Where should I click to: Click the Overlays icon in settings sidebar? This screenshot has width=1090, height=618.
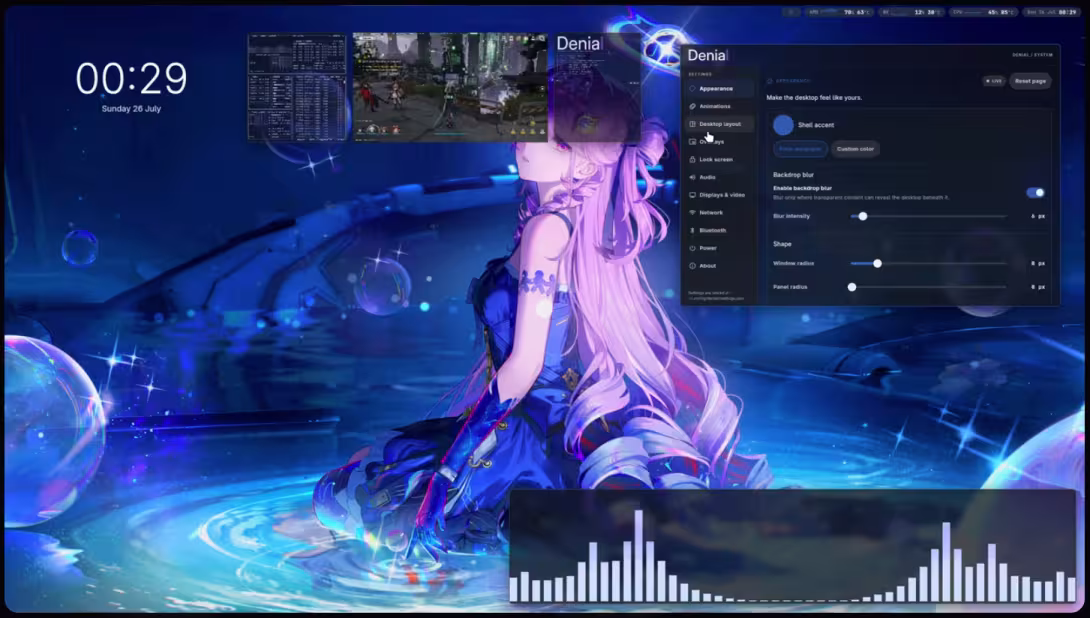point(692,142)
